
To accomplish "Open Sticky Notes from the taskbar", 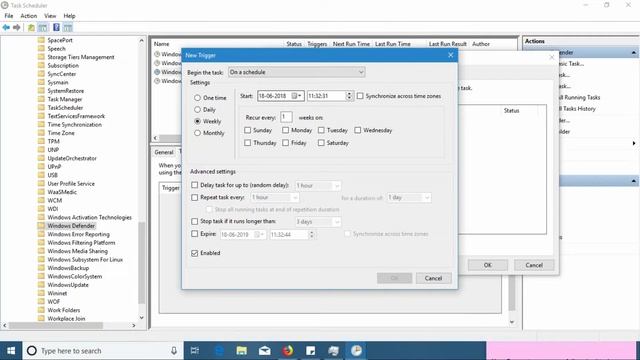I will tap(311, 351).
